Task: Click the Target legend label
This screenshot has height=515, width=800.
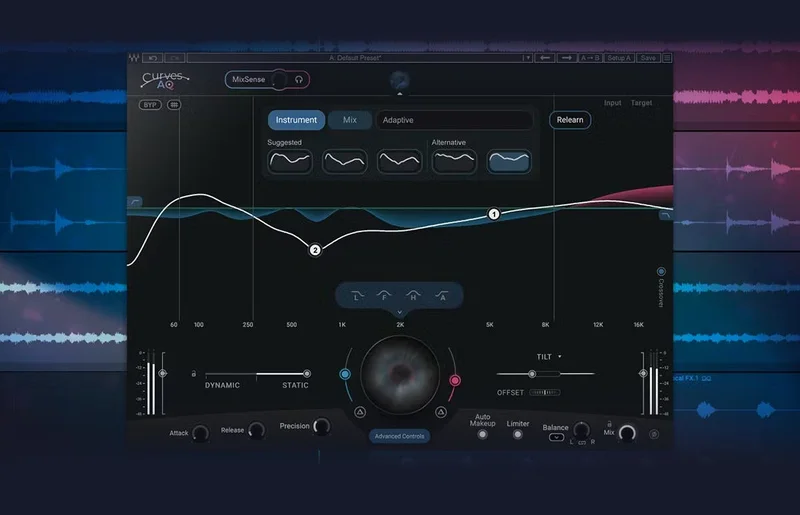Action: pyautogui.click(x=641, y=103)
